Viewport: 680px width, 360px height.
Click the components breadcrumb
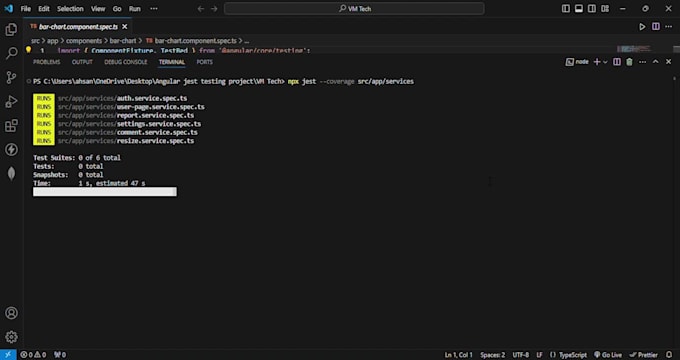[x=84, y=41]
